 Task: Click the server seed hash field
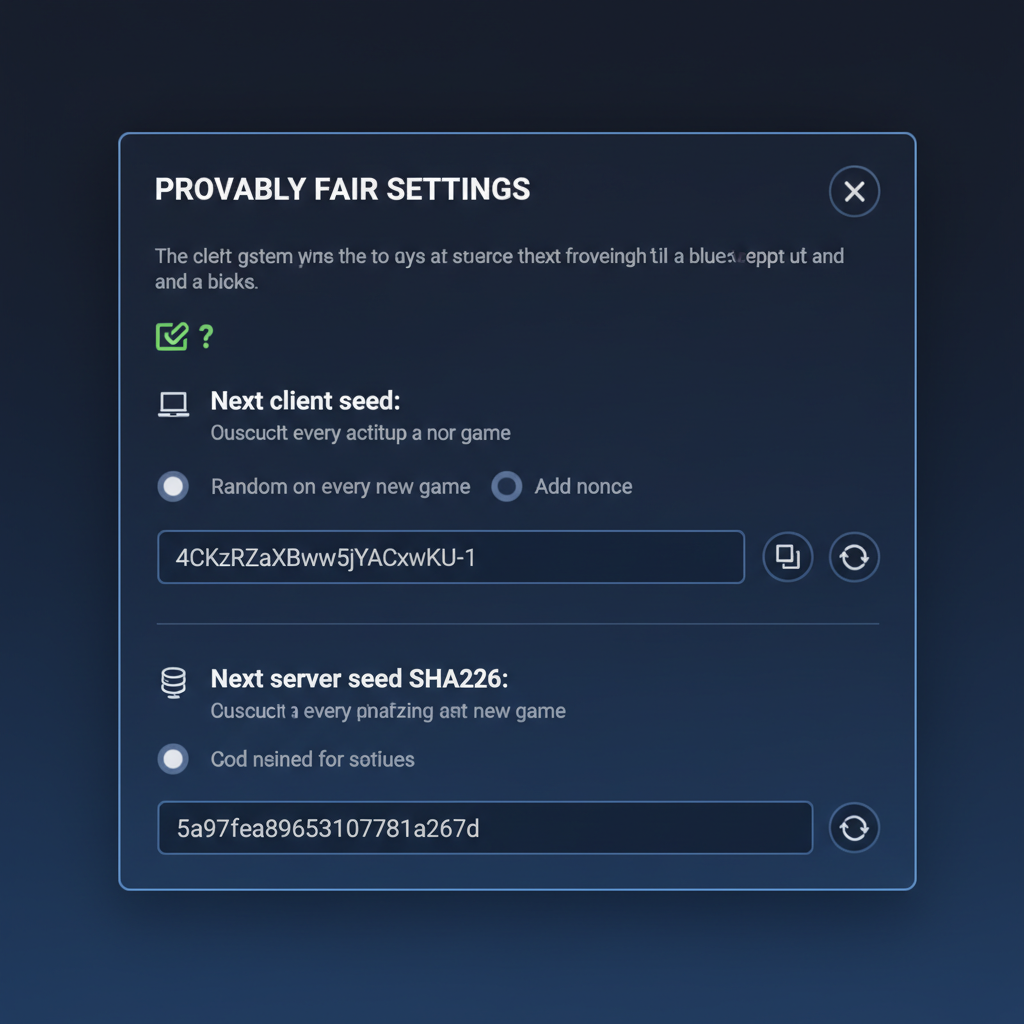coord(485,828)
